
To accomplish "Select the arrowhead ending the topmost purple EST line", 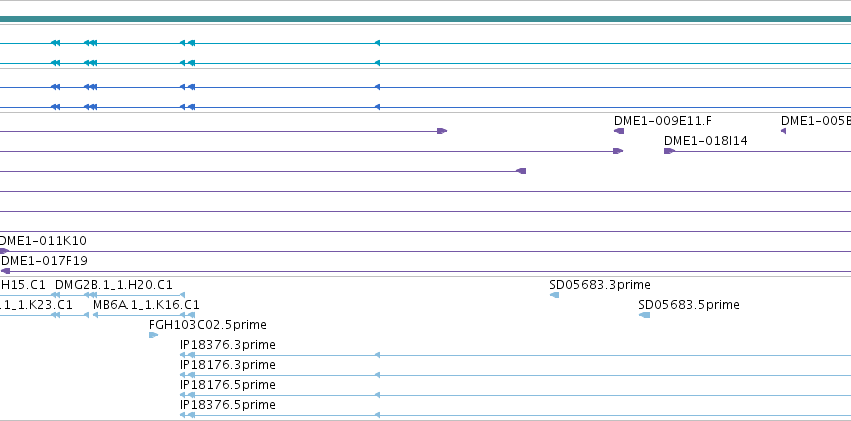I will (442, 131).
